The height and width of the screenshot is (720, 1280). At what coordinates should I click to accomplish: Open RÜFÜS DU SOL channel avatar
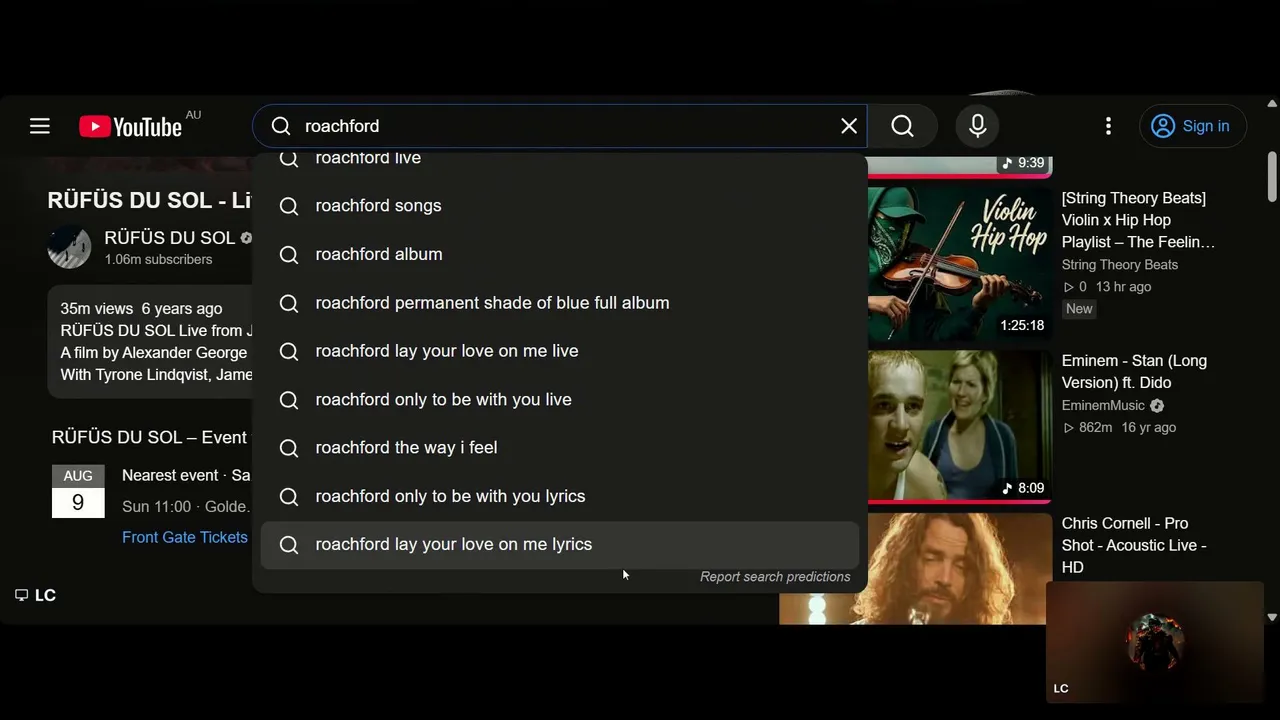[69, 247]
